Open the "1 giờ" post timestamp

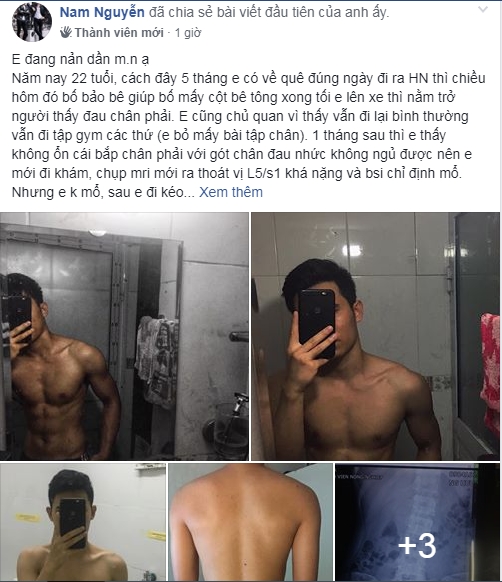pos(188,33)
